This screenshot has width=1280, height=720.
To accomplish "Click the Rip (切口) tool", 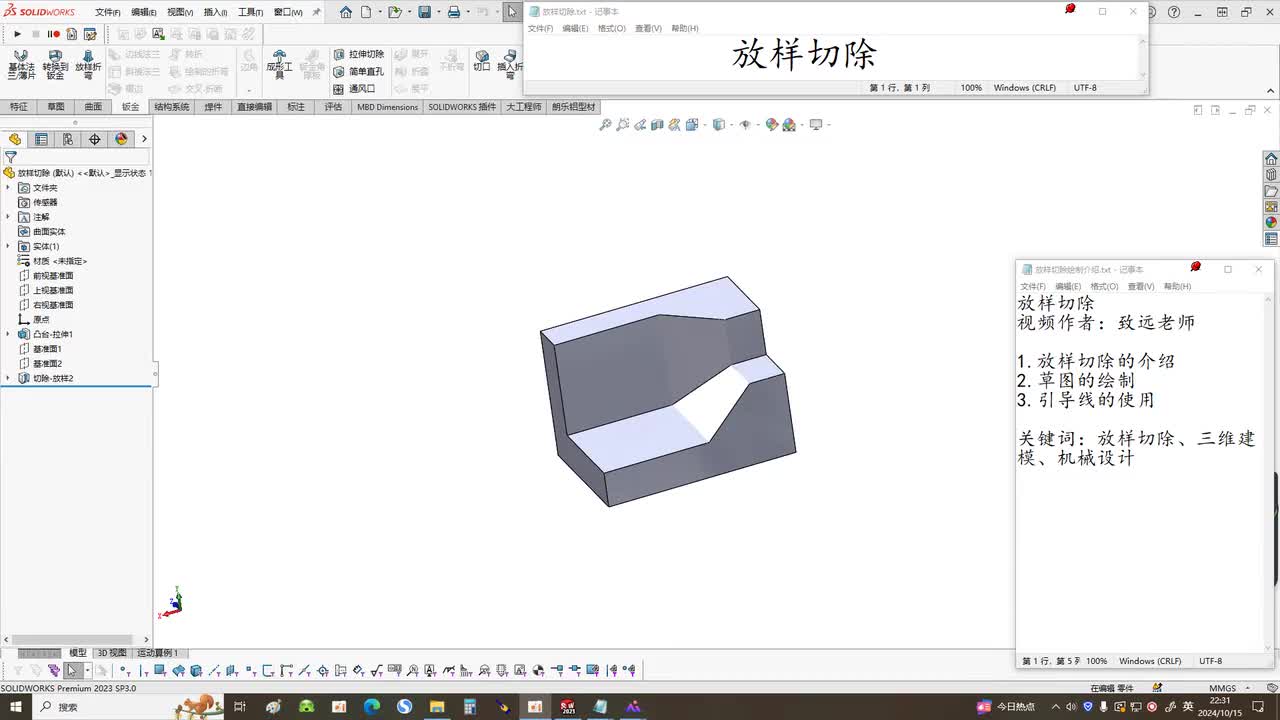I will pyautogui.click(x=482, y=61).
